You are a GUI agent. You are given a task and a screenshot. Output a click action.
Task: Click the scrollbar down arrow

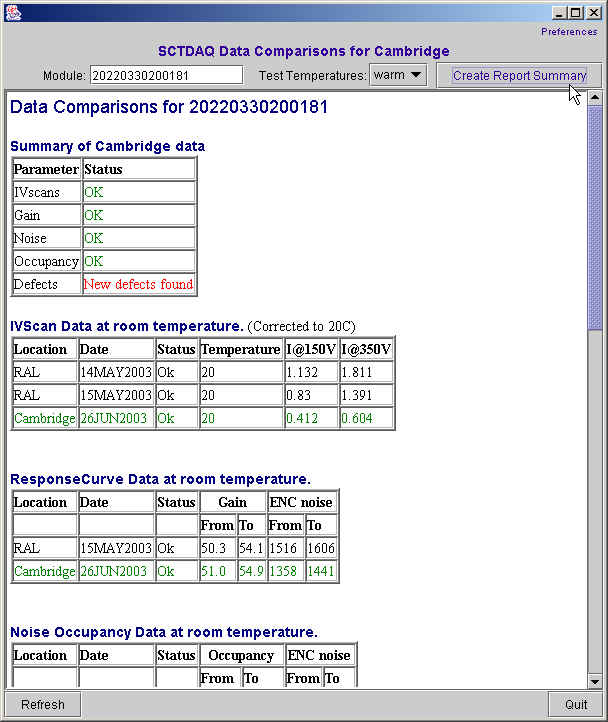pos(595,681)
